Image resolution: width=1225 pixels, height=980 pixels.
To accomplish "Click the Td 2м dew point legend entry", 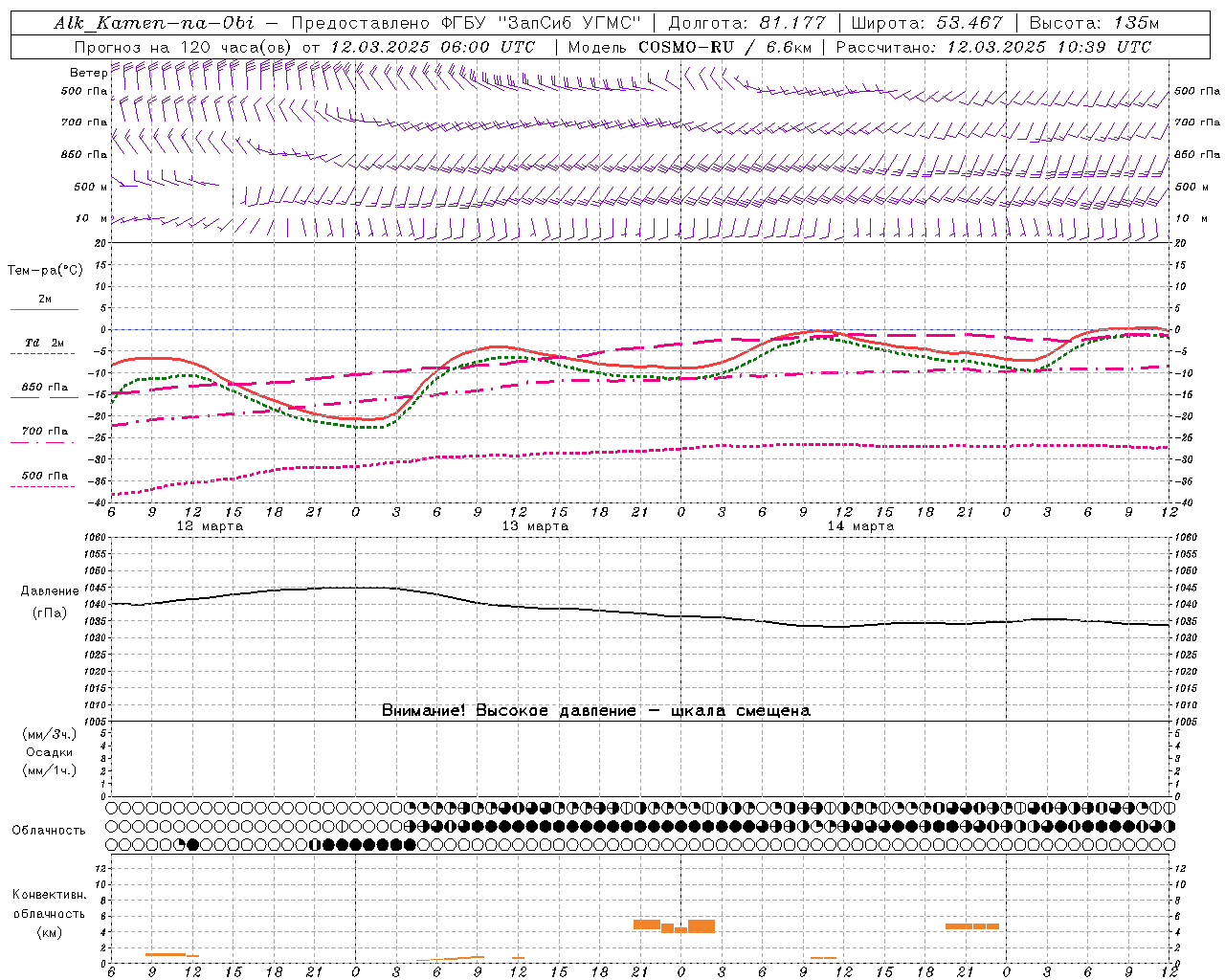I will click(45, 343).
